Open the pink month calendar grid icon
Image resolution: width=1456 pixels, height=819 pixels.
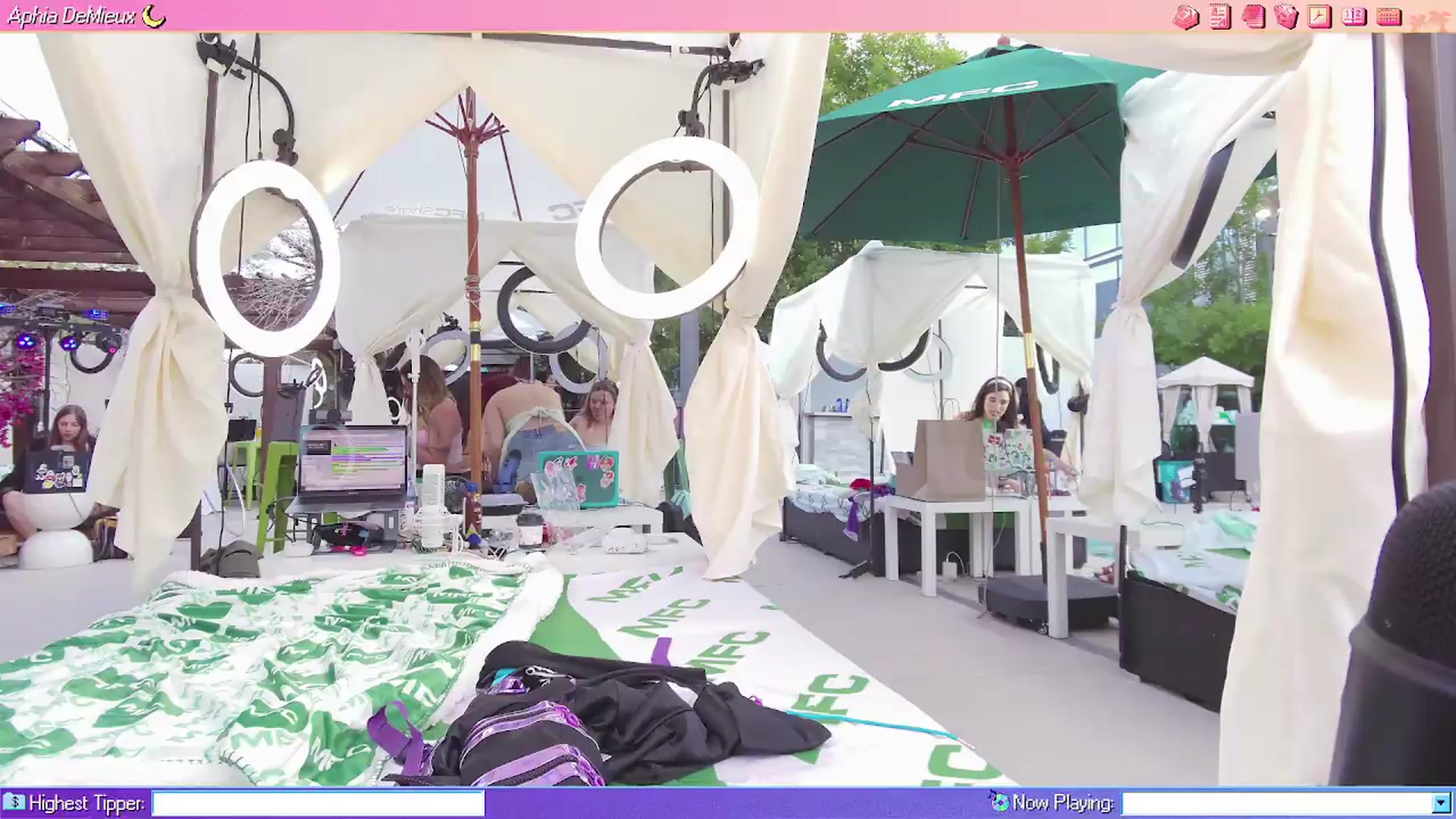1389,17
